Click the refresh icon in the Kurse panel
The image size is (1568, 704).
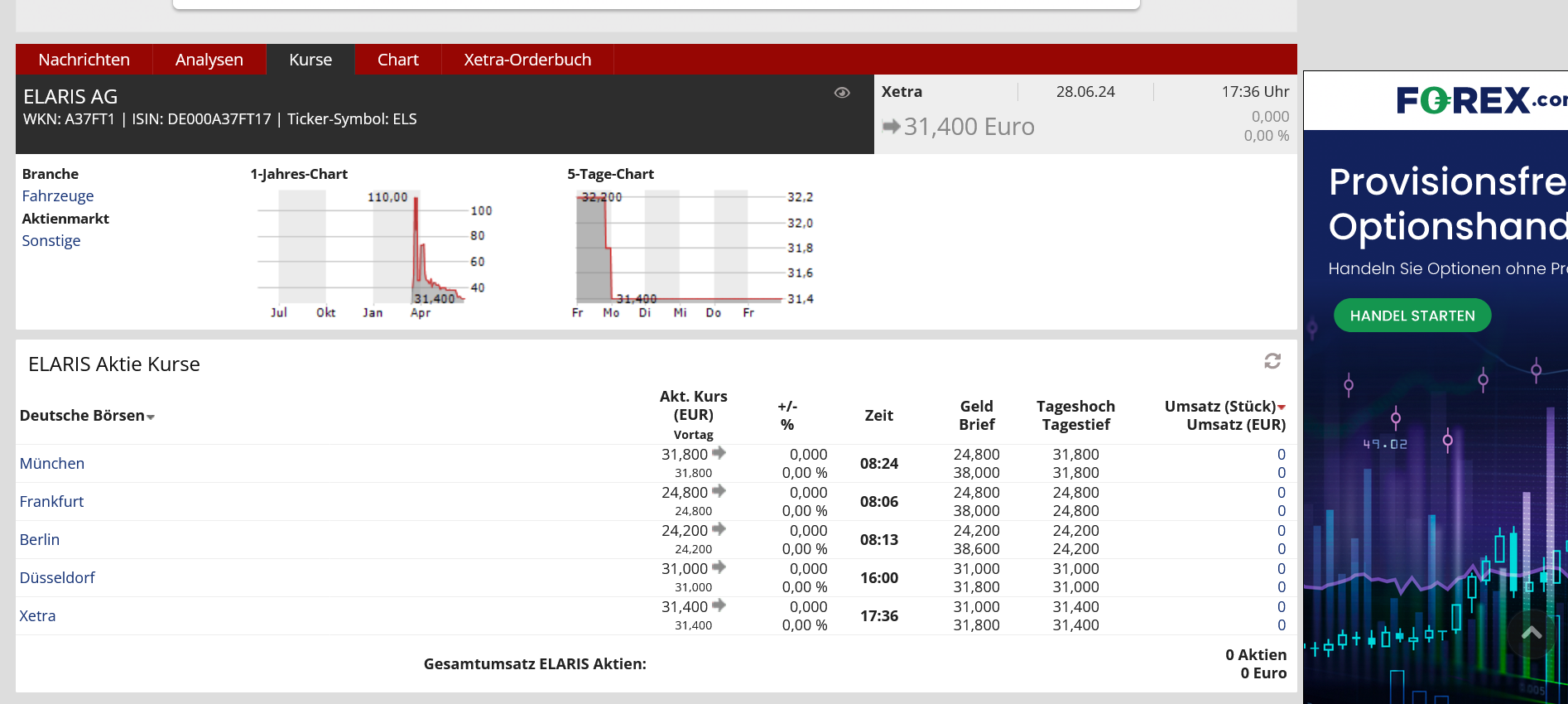(x=1272, y=361)
